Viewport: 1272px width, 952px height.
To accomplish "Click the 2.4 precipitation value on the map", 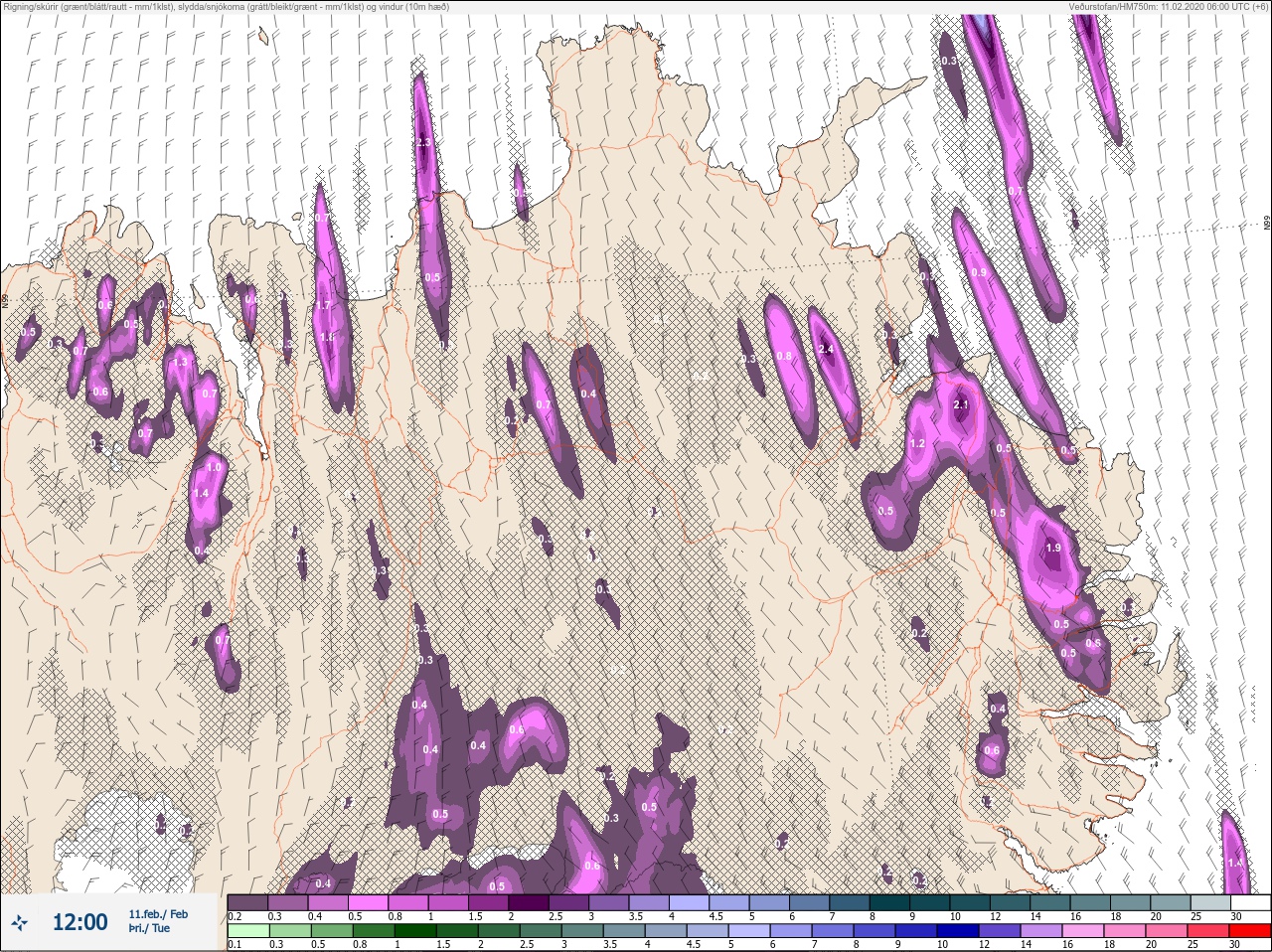I will [x=827, y=349].
